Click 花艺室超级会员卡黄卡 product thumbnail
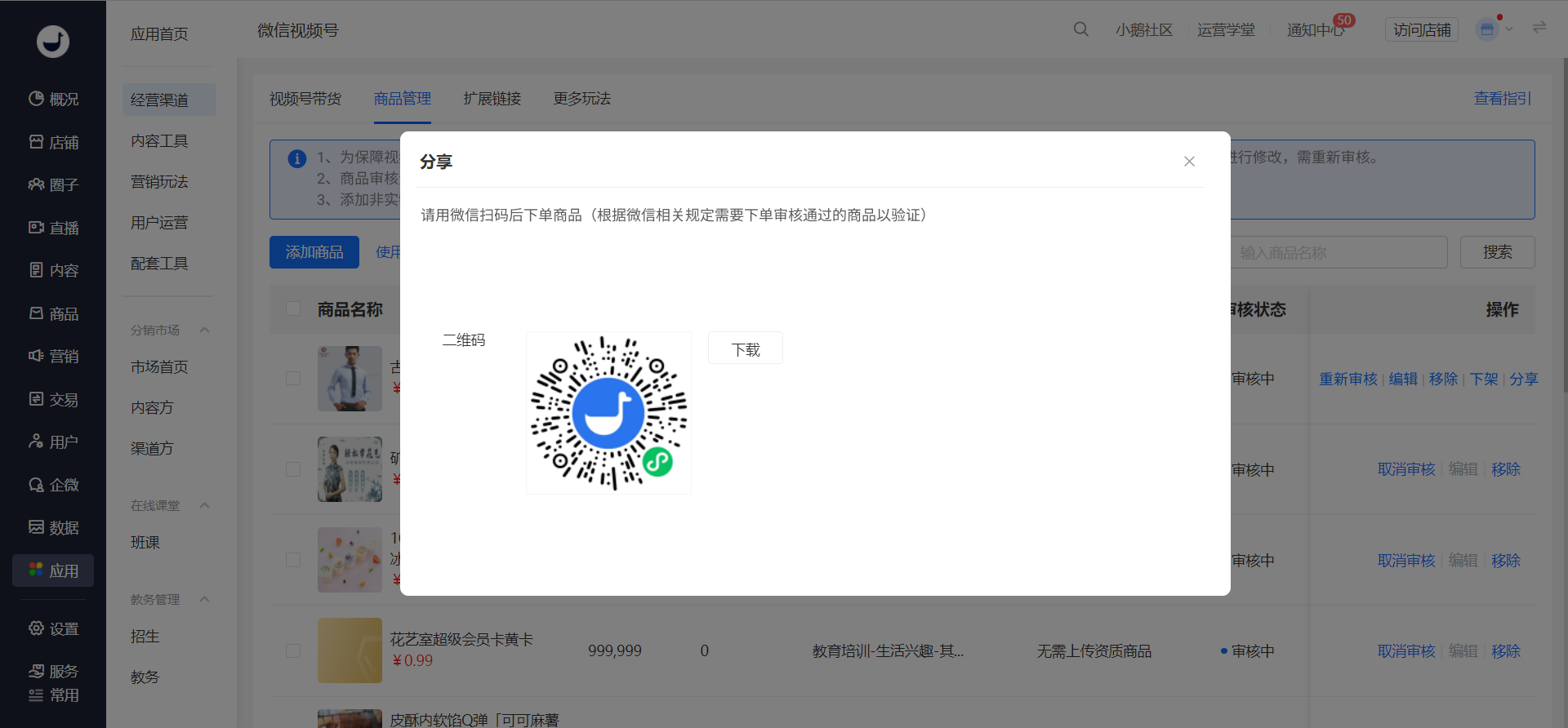 click(x=350, y=650)
